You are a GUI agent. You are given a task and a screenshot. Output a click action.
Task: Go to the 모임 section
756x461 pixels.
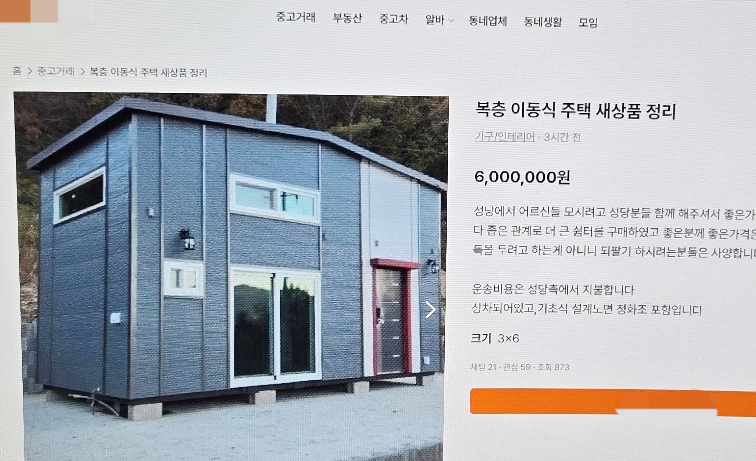coord(588,22)
